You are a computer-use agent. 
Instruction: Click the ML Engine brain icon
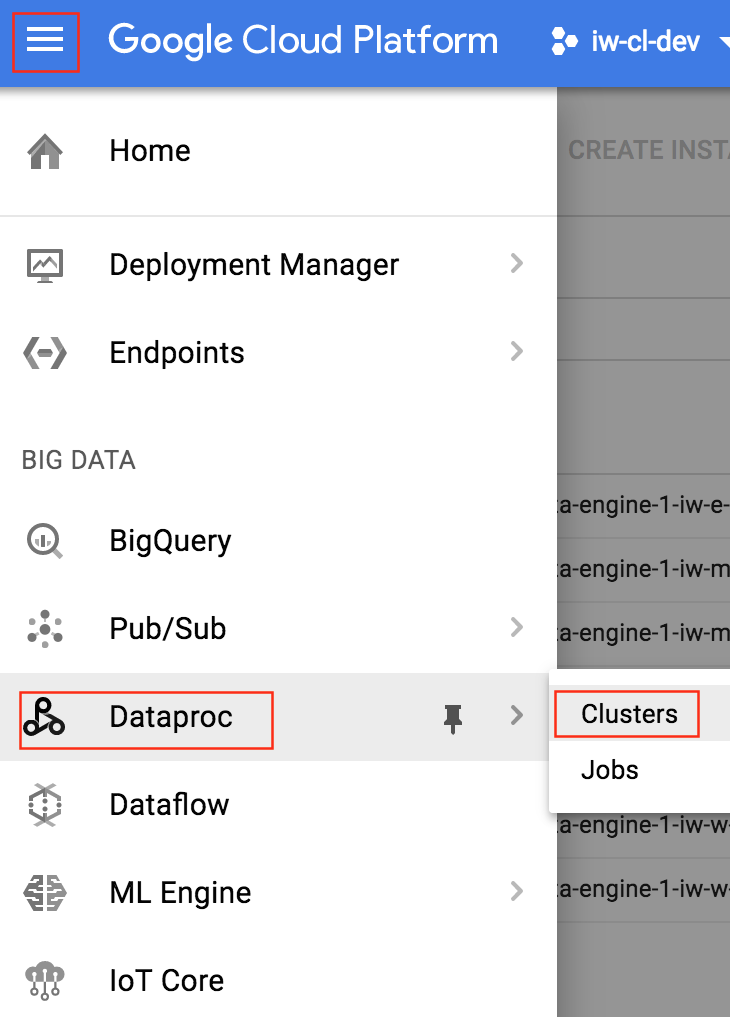[45, 893]
